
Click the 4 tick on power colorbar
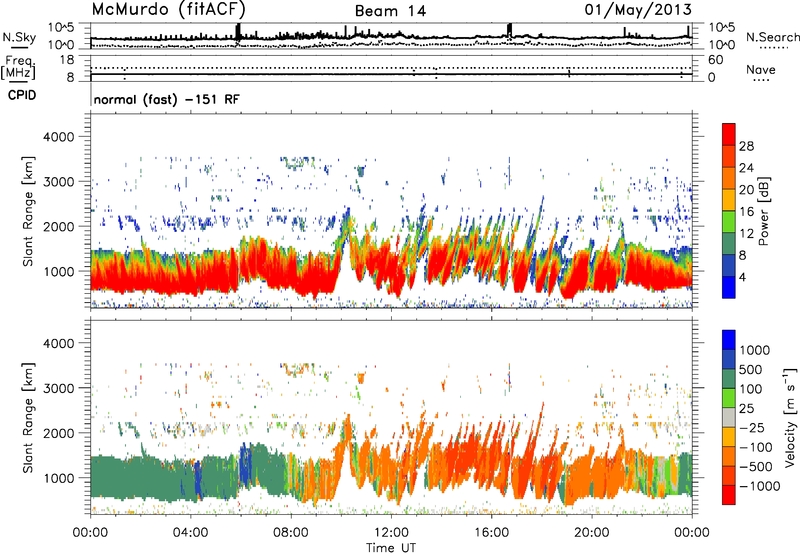tap(742, 277)
